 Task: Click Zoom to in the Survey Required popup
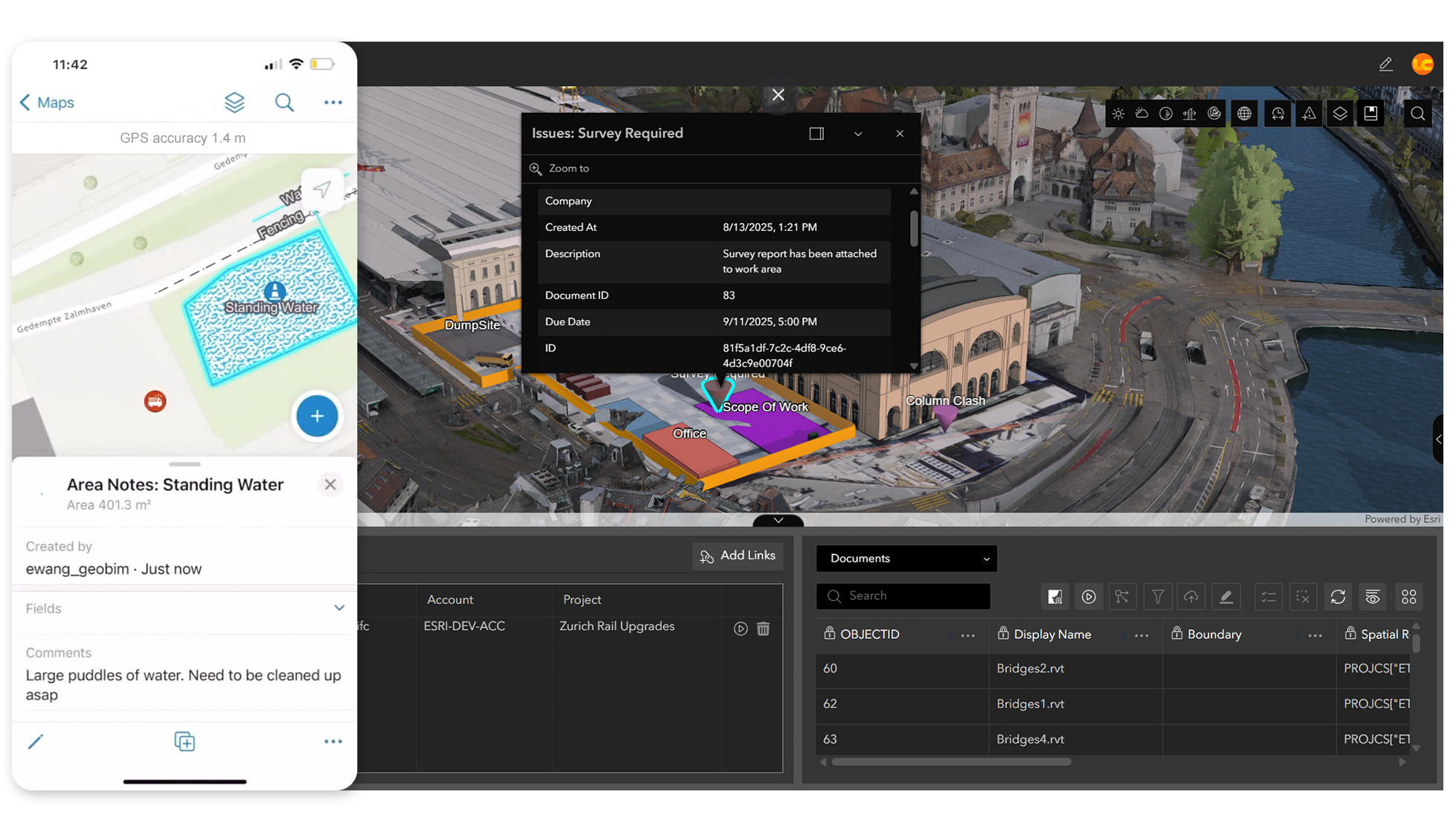(568, 169)
